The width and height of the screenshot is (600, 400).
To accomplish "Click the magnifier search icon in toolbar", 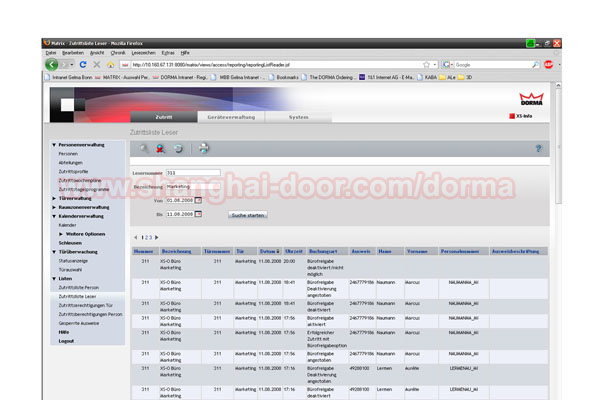I will click(x=143, y=149).
